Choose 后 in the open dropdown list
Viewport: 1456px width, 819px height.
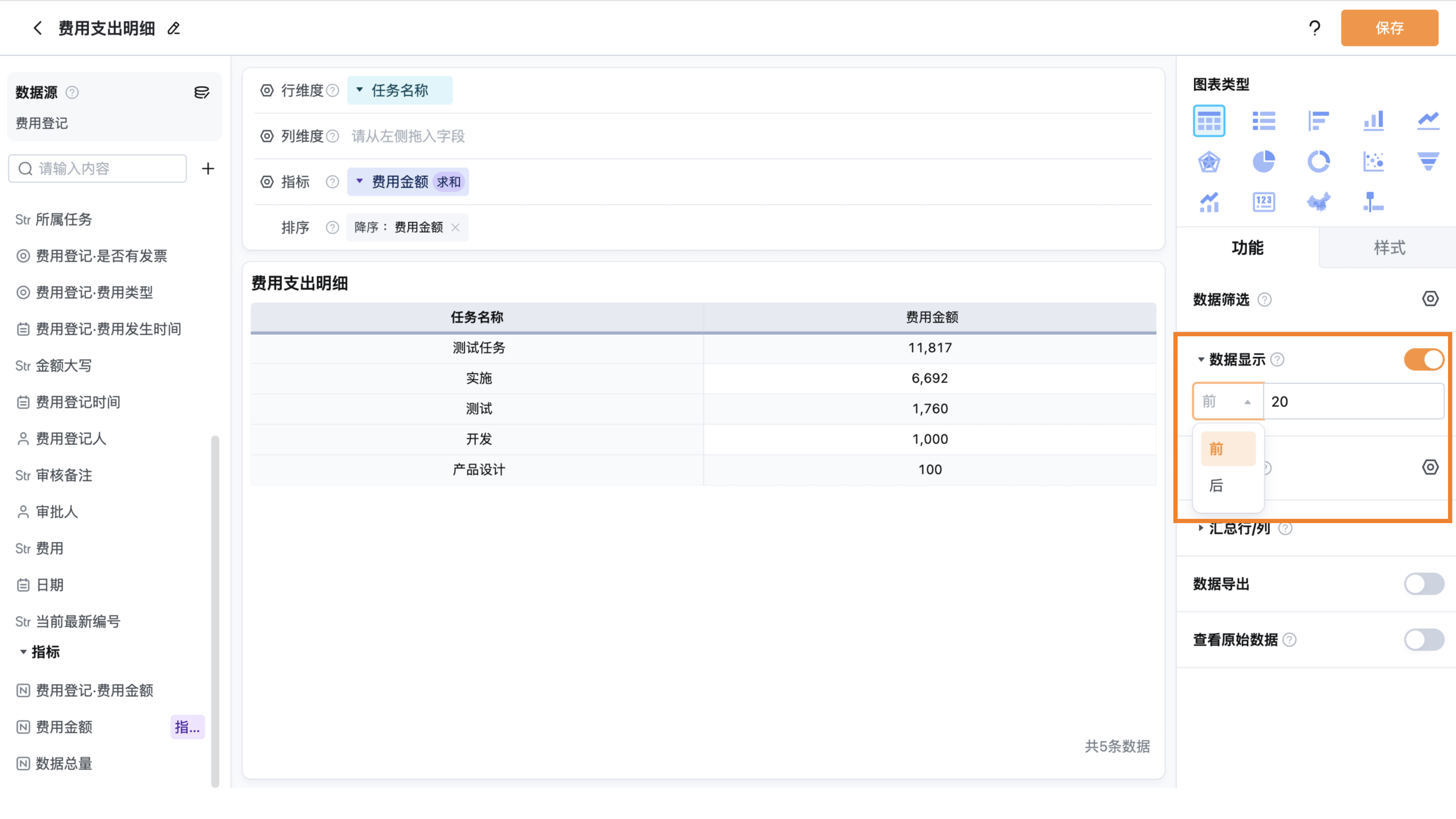pyautogui.click(x=1228, y=486)
